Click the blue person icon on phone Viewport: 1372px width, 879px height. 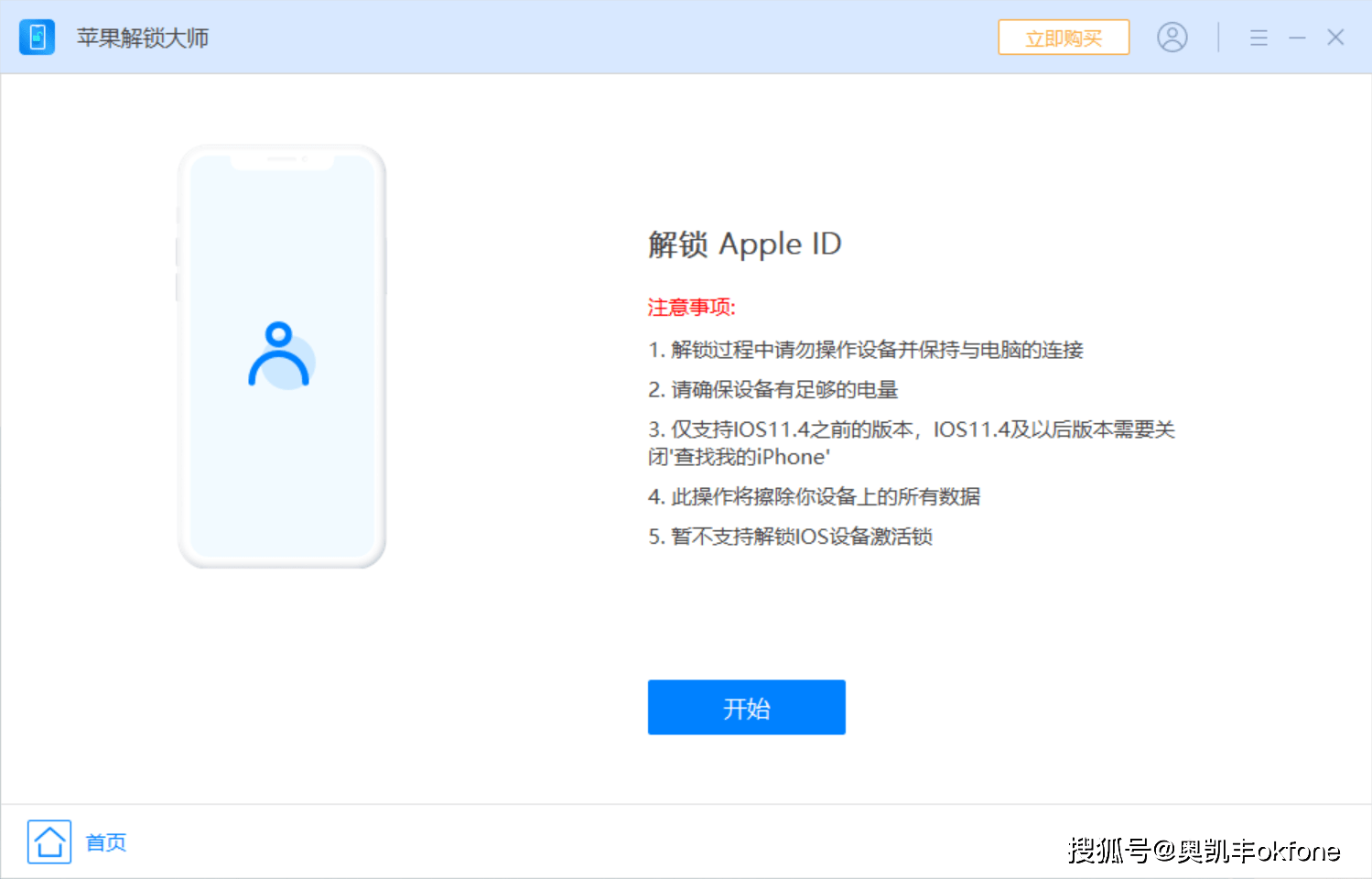click(x=280, y=354)
